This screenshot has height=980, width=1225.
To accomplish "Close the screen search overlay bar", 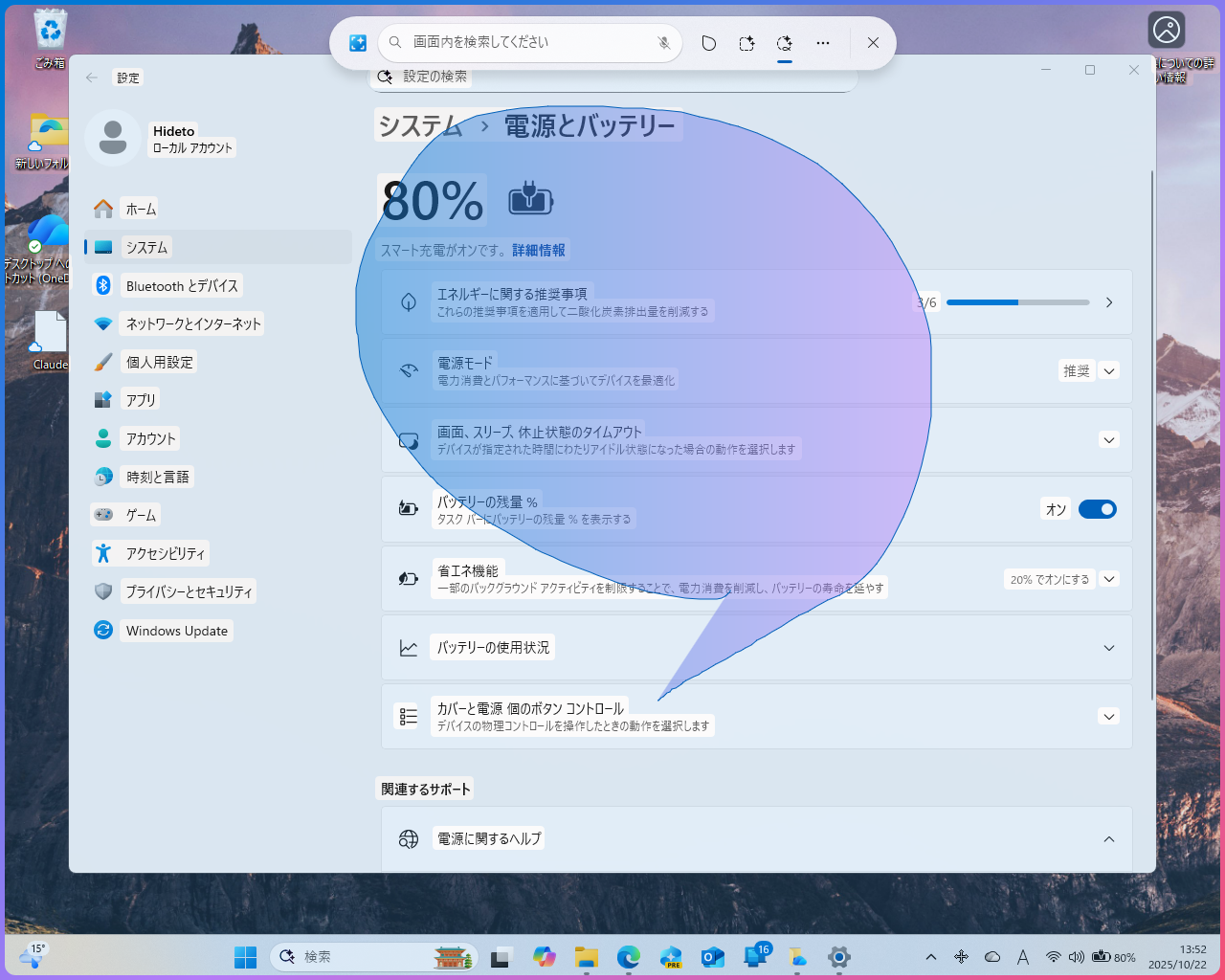I will 873,43.
